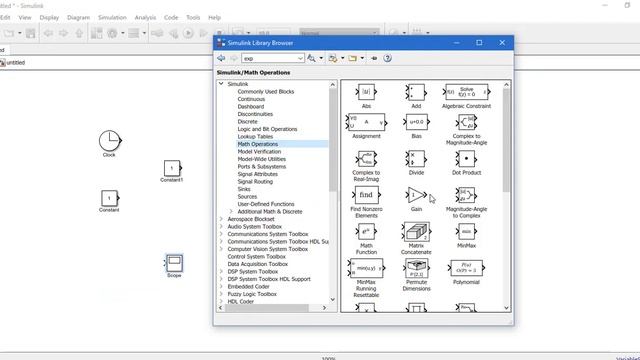This screenshot has width=640, height=360.
Task: Click the Clock block on canvas
Action: pyautogui.click(x=109, y=141)
